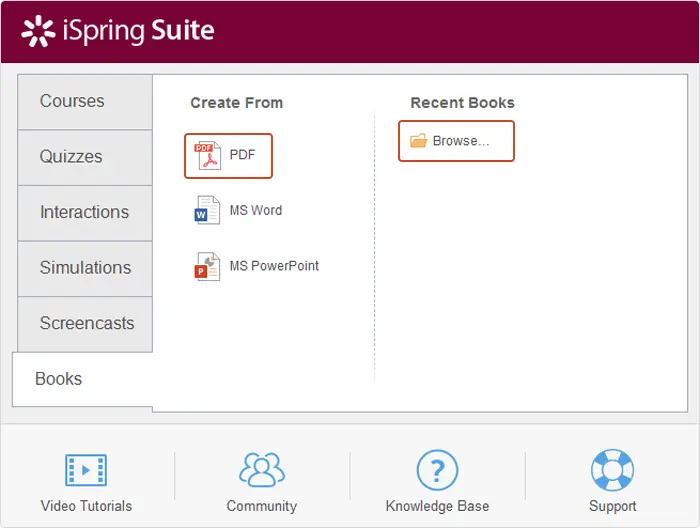Switch to the Quizzes tab
The image size is (700, 528).
point(85,157)
